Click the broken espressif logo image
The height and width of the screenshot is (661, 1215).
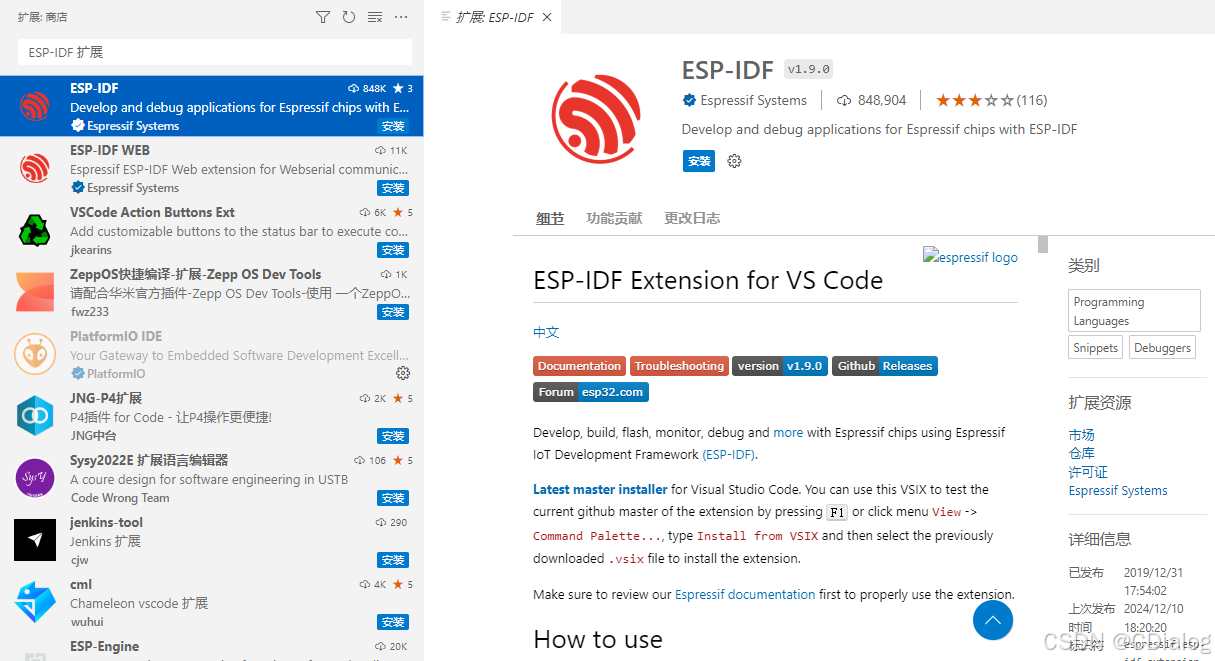coord(970,257)
